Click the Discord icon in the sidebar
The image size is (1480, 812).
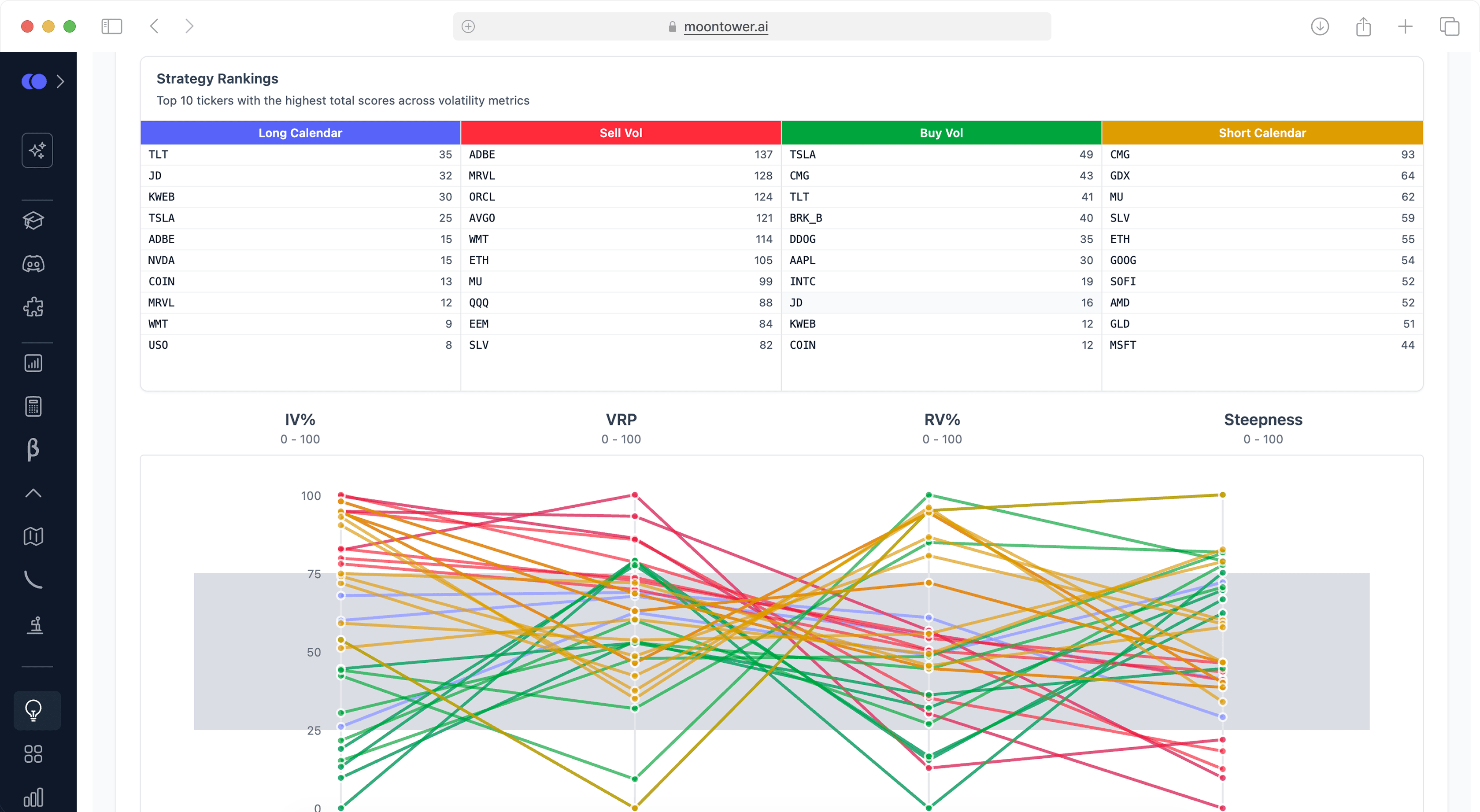[x=33, y=264]
